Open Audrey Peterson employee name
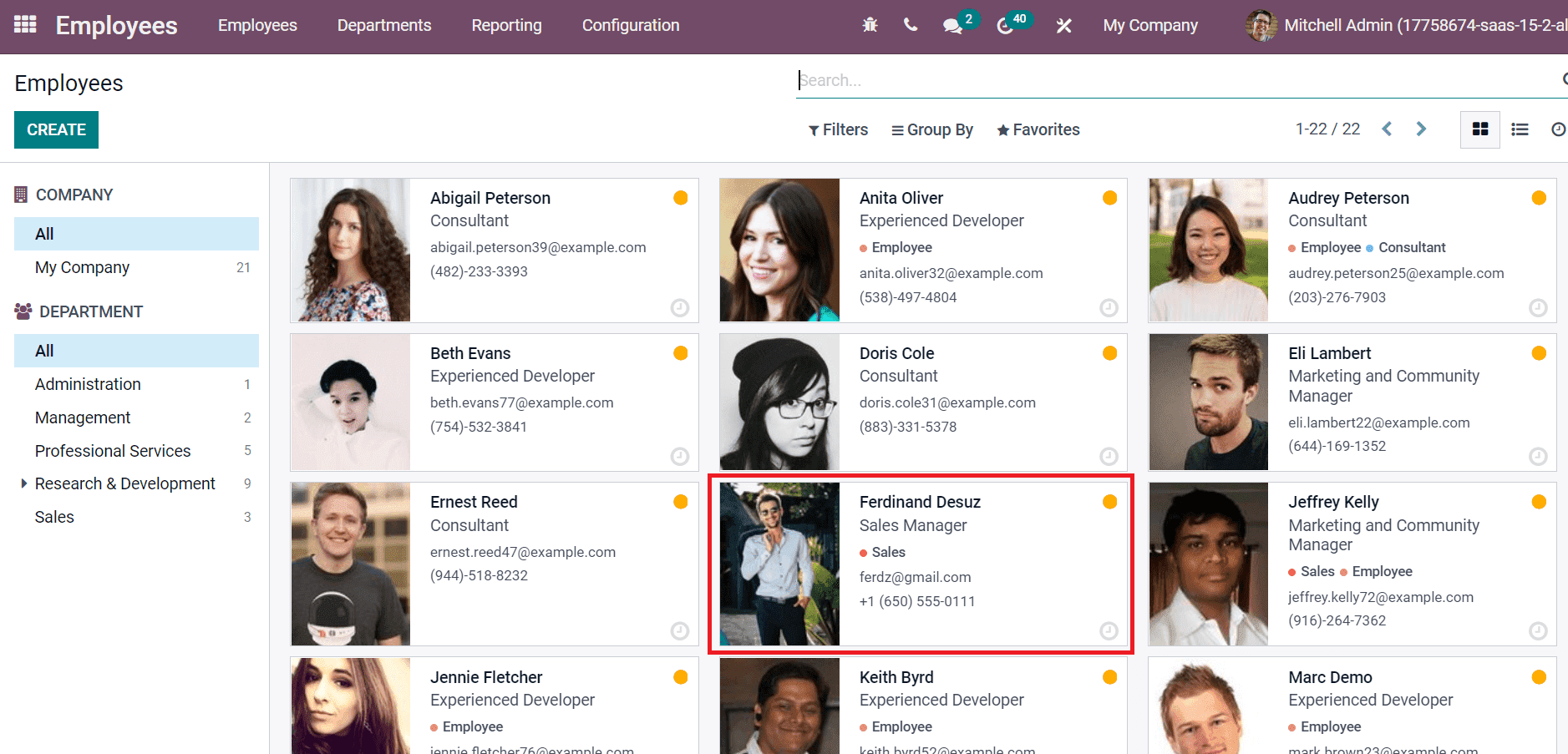This screenshot has width=1568, height=754. click(x=1348, y=198)
